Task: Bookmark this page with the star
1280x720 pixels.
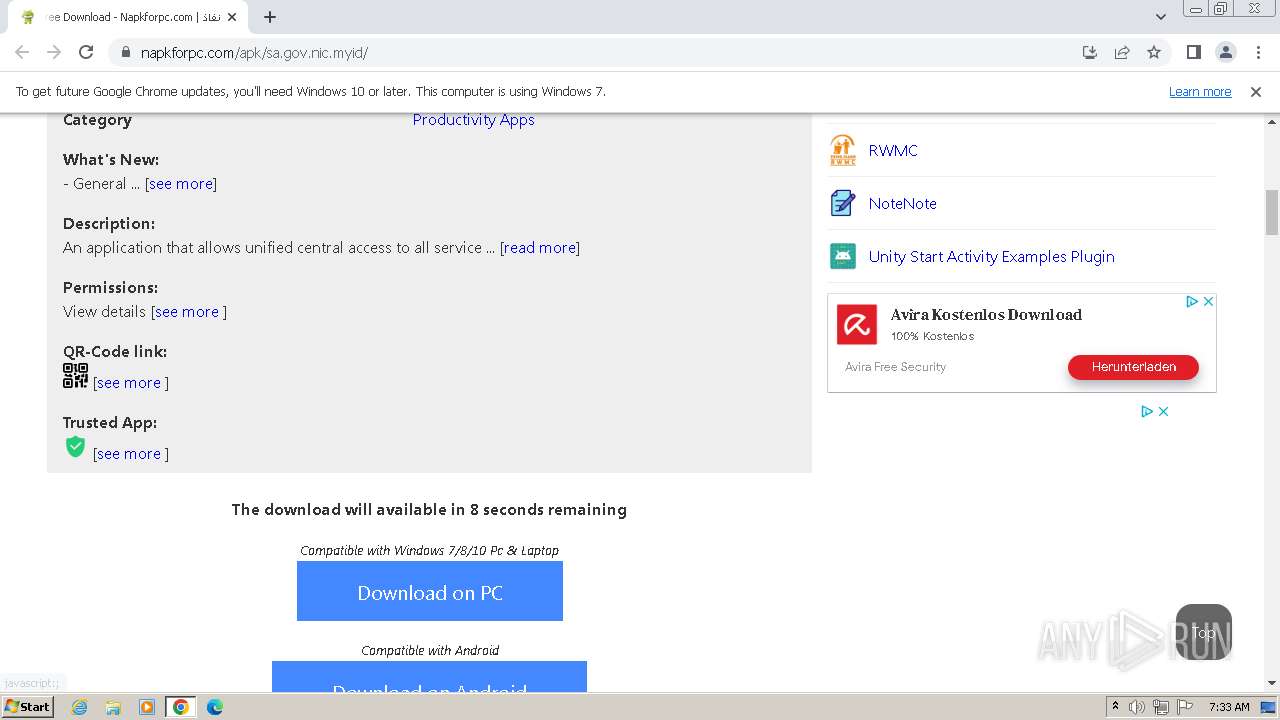Action: (1154, 52)
